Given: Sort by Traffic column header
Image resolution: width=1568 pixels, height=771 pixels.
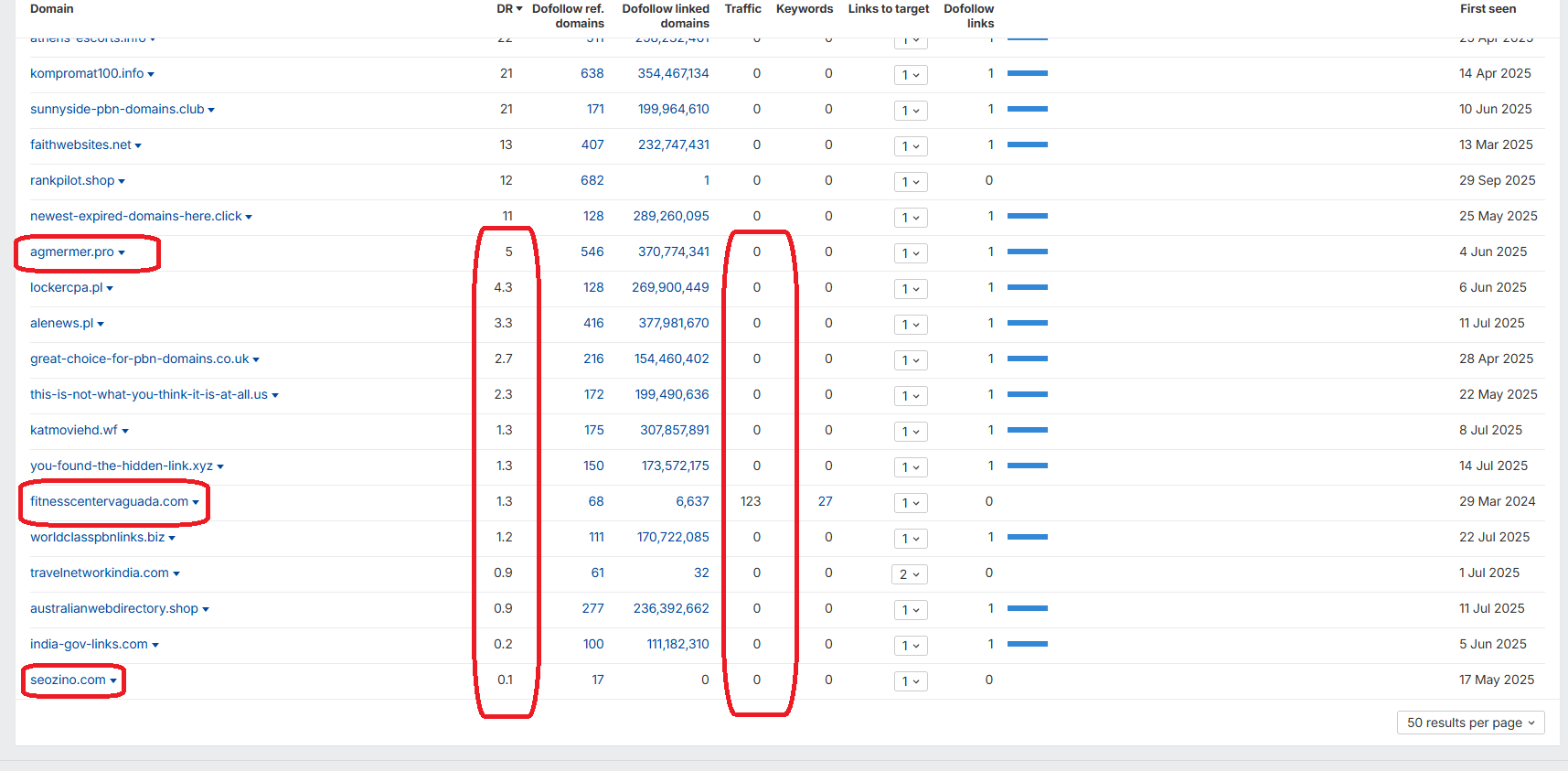Looking at the screenshot, I should tap(742, 9).
